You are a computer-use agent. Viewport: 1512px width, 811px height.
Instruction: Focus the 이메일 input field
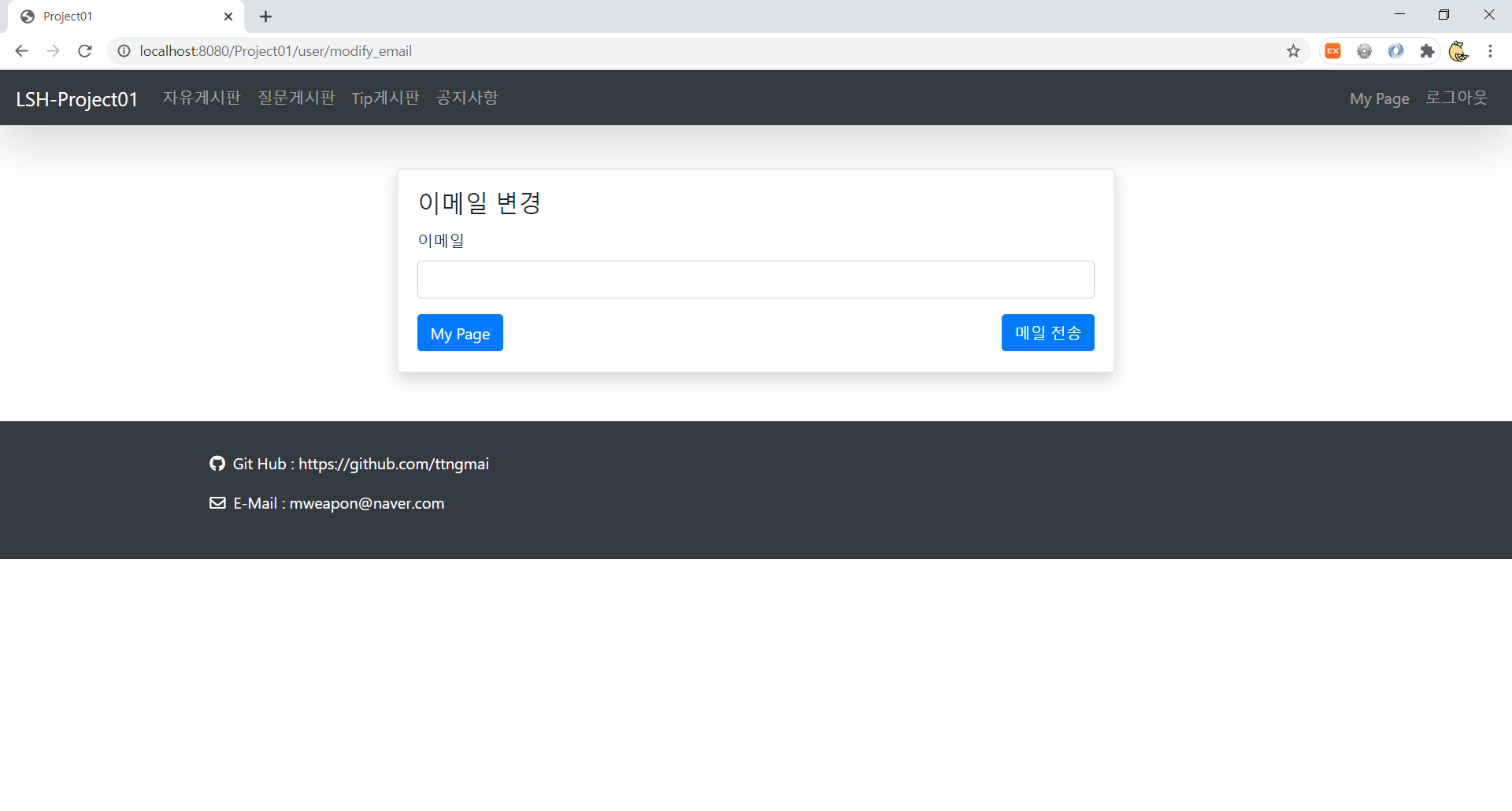coord(756,280)
